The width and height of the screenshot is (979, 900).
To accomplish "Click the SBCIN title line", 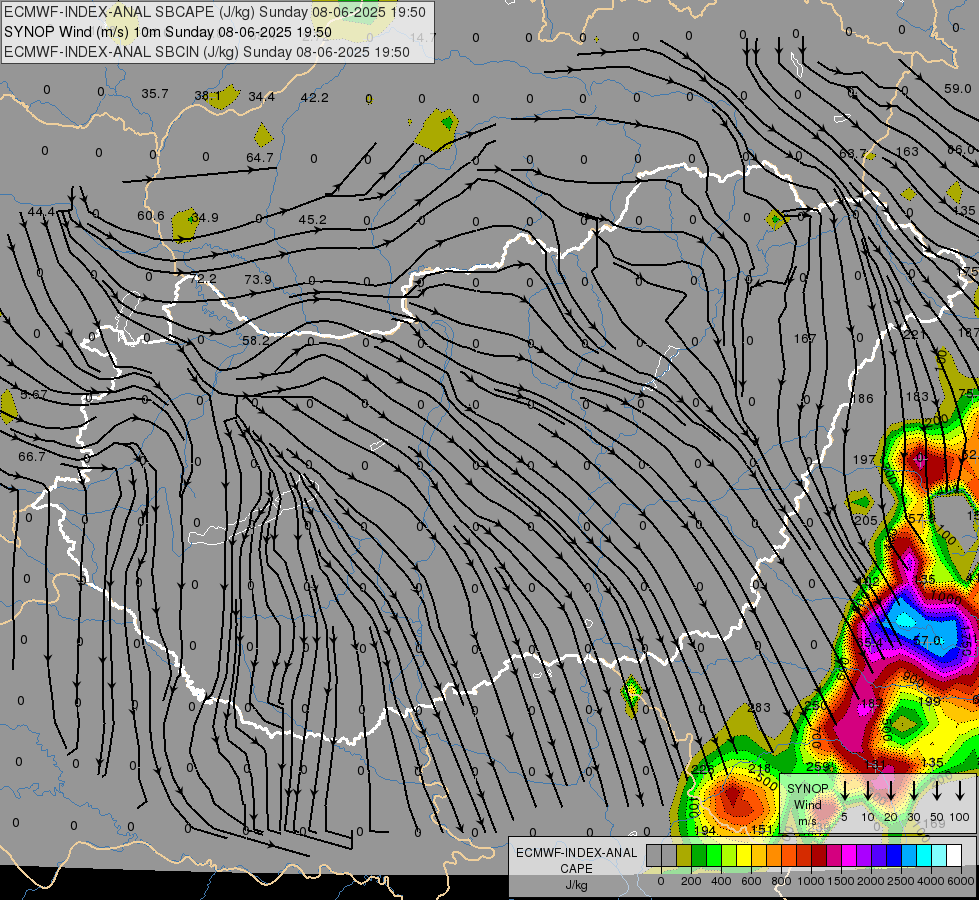I will pyautogui.click(x=207, y=52).
